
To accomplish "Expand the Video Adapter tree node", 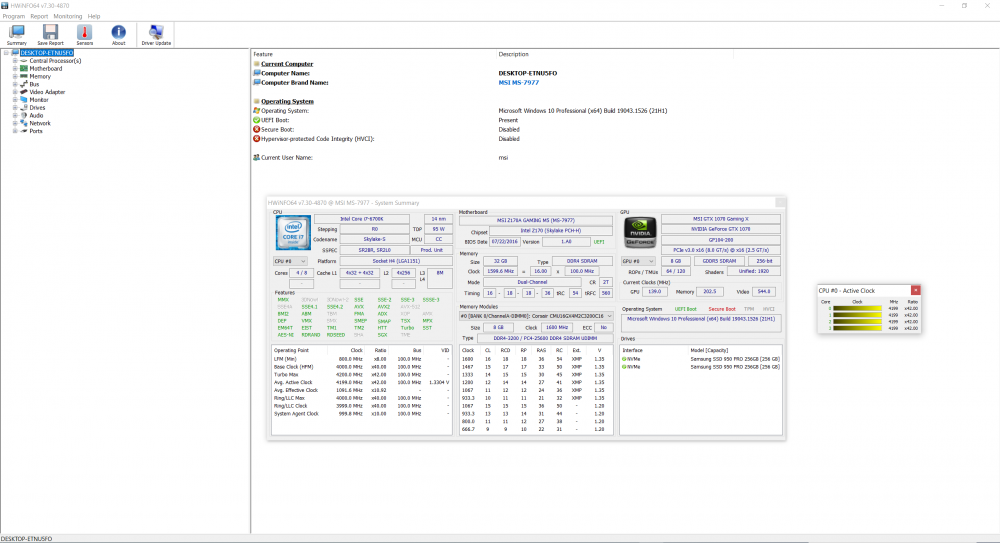I will [15, 92].
